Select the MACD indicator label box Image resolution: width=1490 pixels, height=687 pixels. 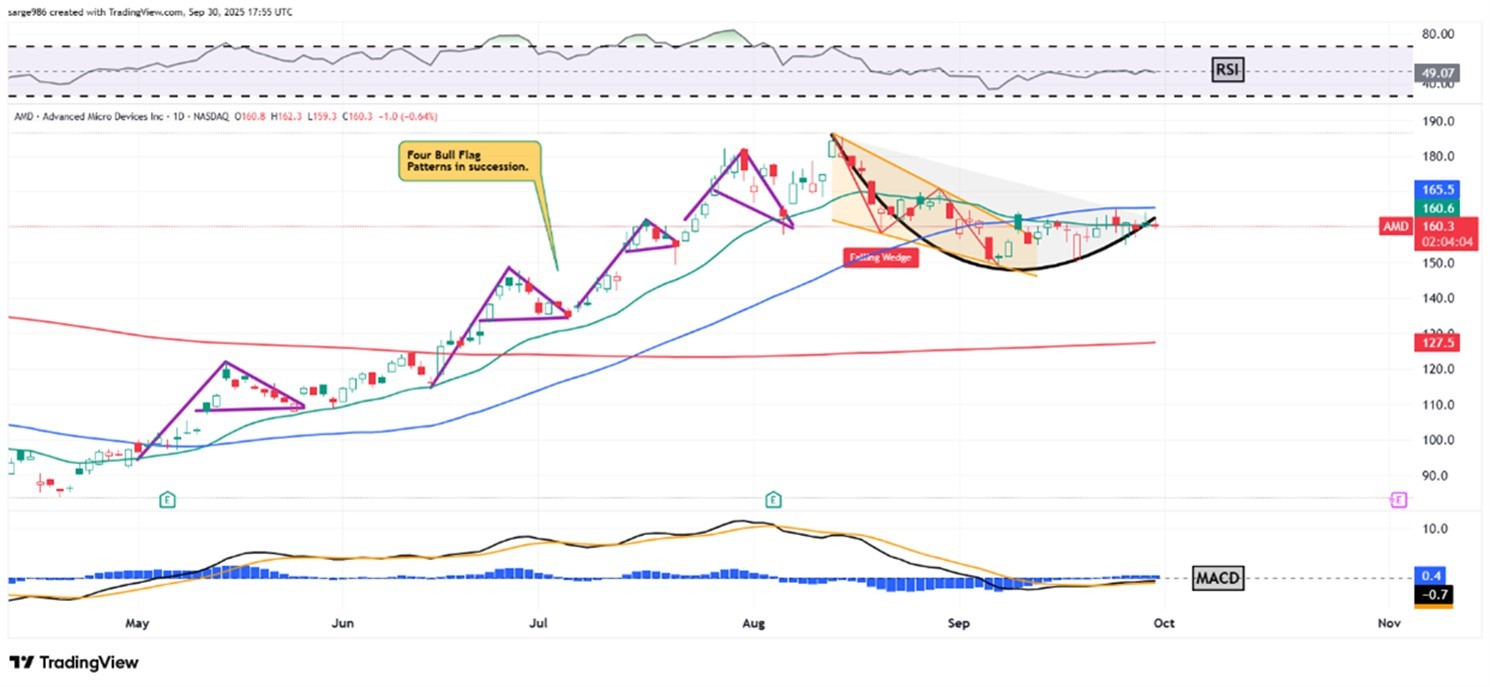point(1219,578)
